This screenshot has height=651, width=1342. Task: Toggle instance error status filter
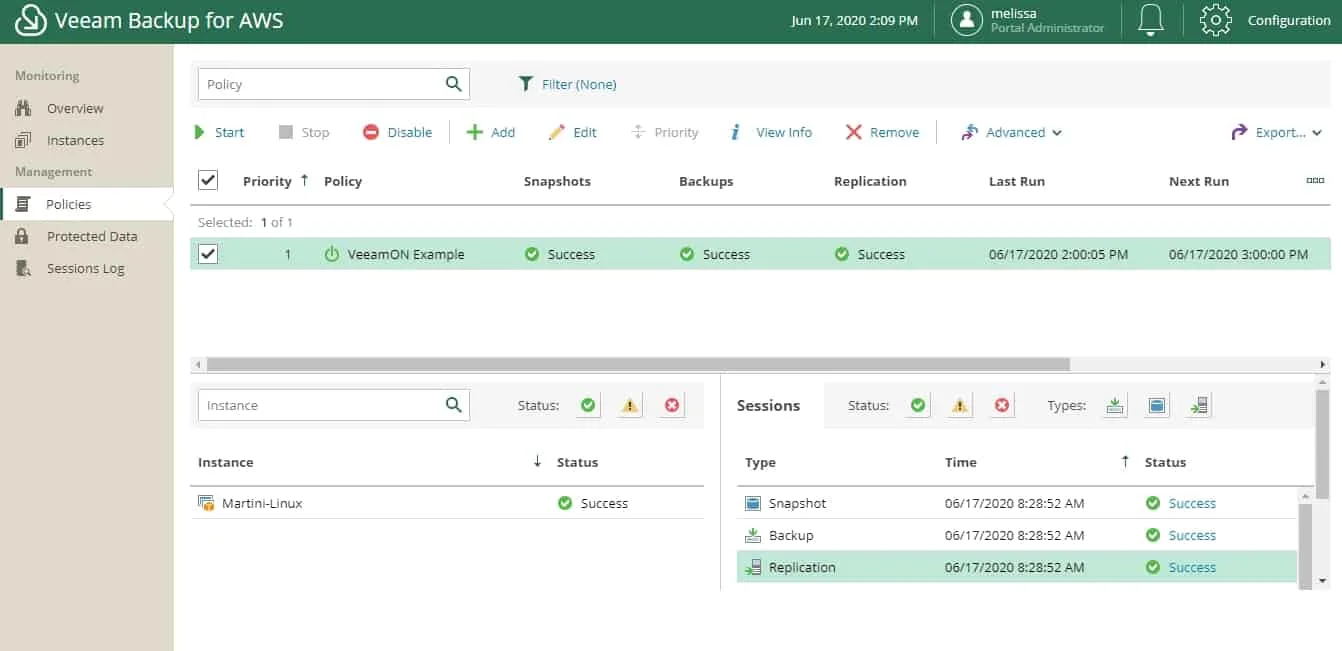click(x=672, y=405)
